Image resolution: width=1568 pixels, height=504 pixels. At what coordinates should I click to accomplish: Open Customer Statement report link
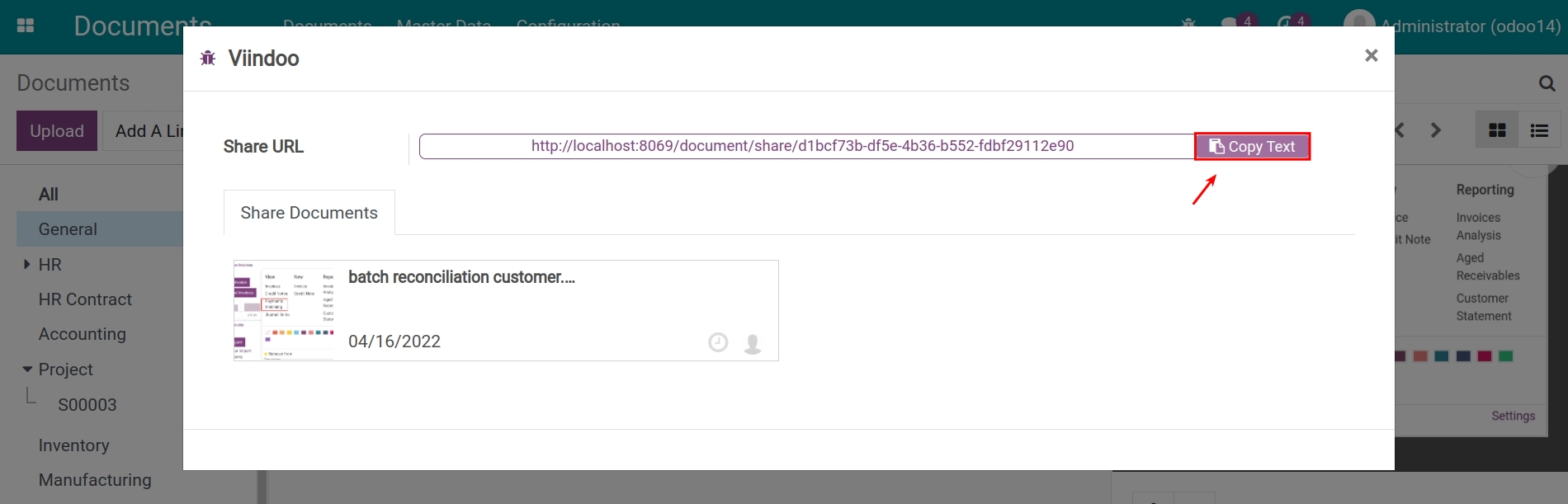[x=1484, y=307]
